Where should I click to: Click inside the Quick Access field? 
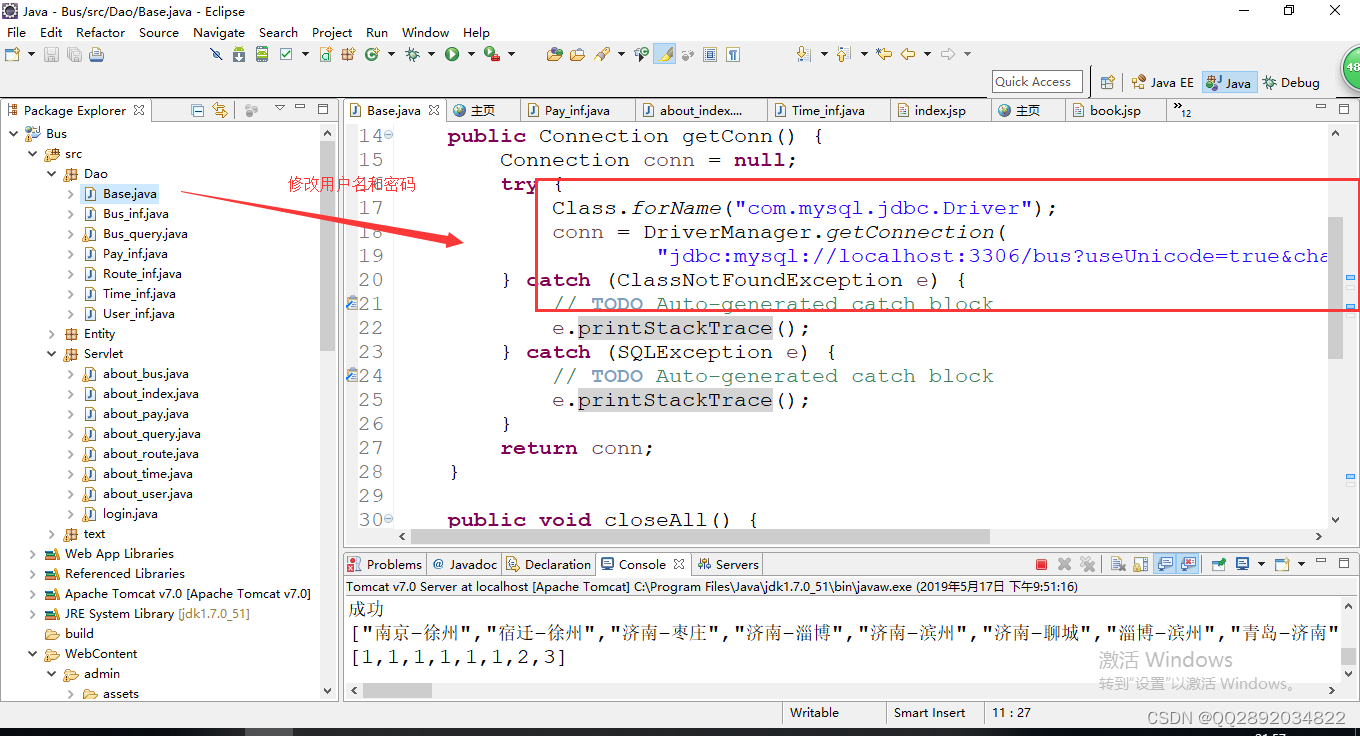click(1037, 81)
